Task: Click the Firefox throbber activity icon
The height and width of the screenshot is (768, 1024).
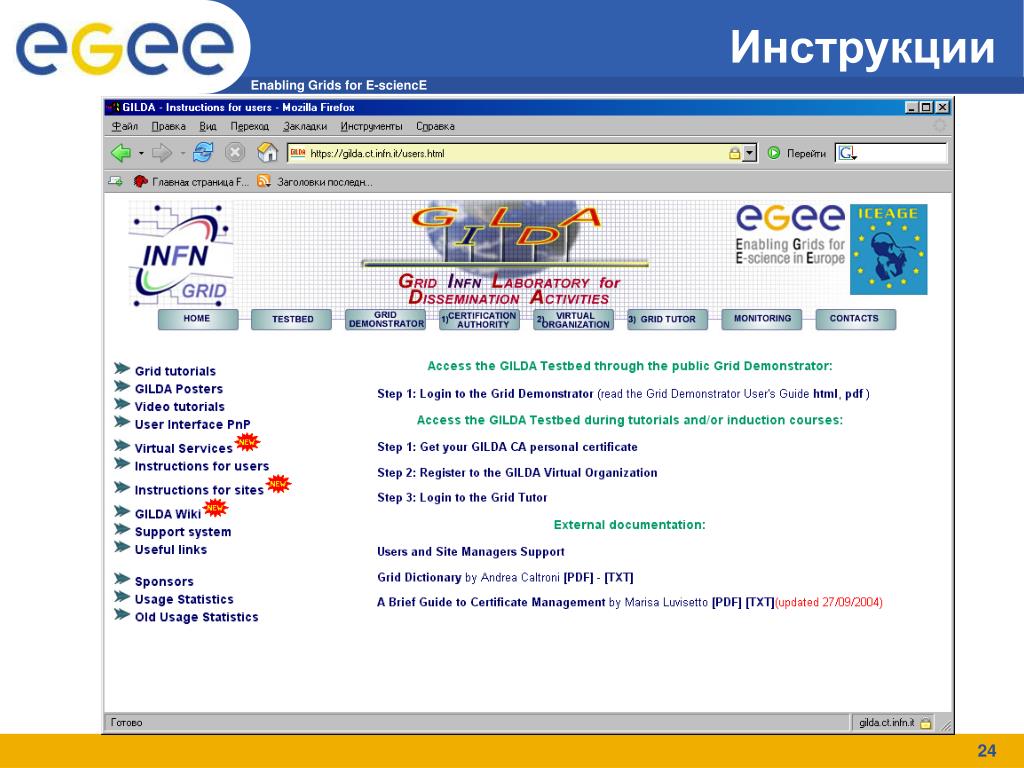Action: point(939,126)
